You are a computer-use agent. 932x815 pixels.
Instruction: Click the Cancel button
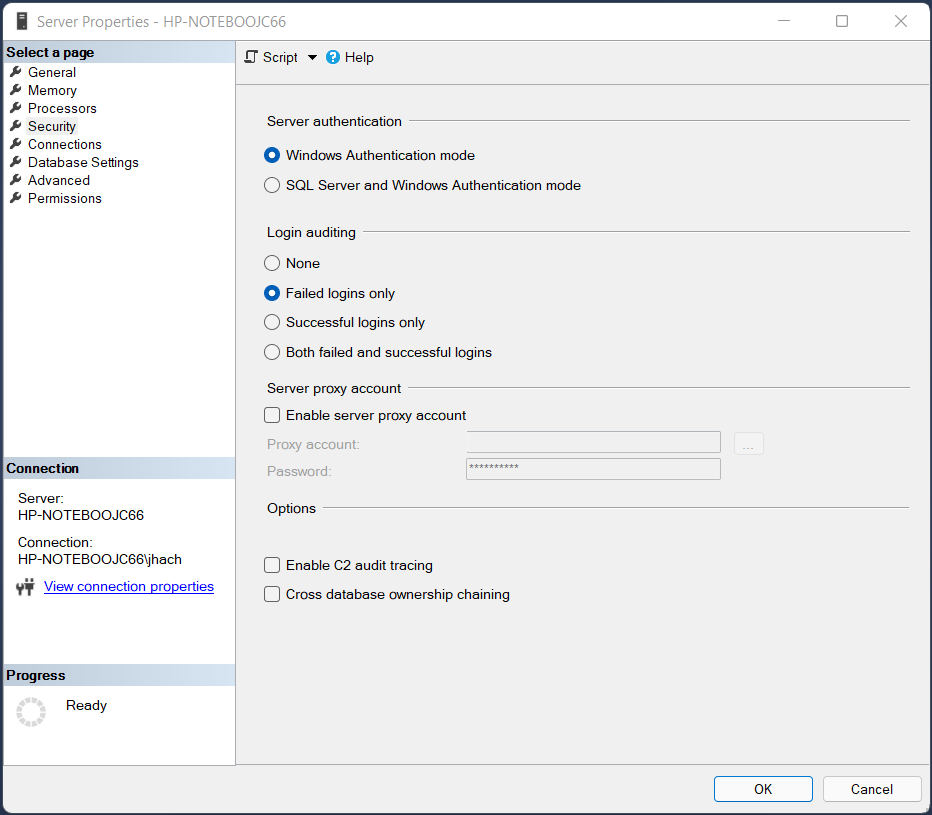[871, 789]
